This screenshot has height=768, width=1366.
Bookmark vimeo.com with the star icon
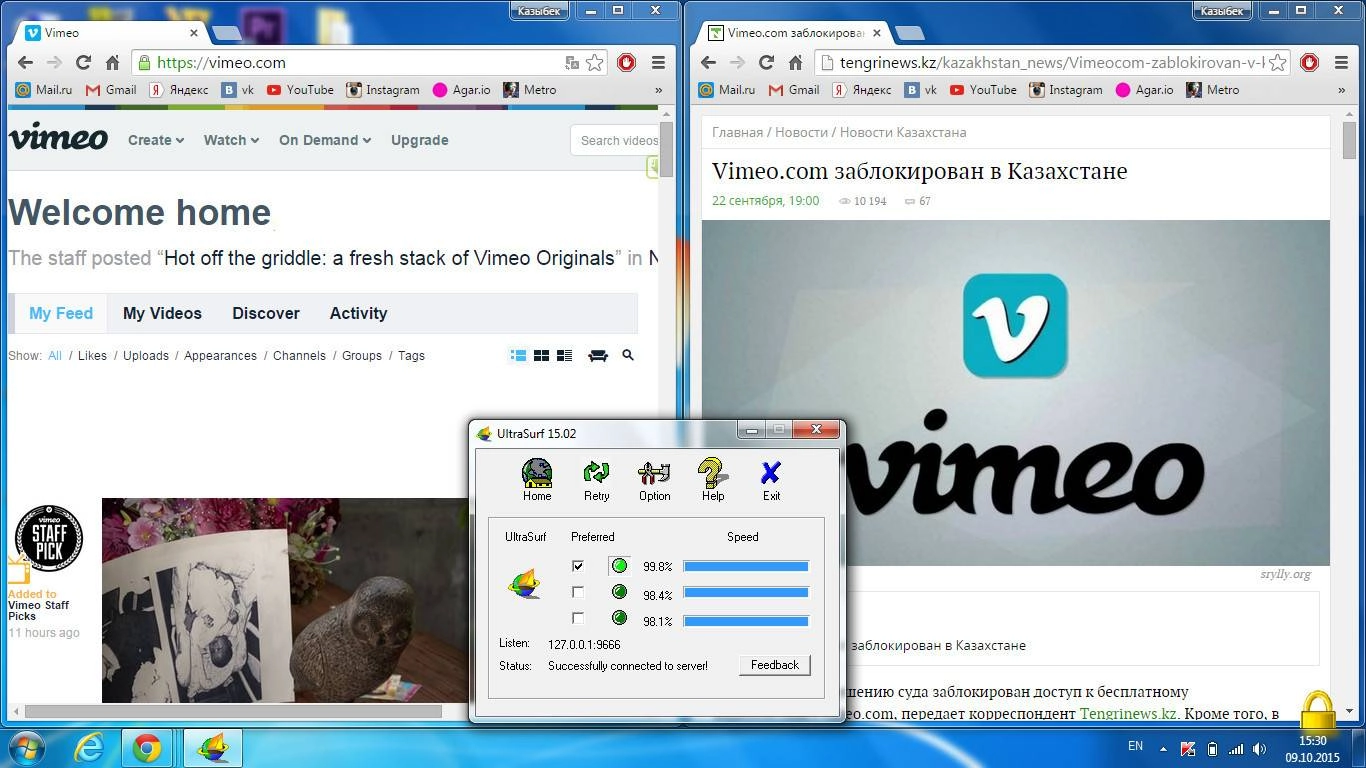[x=595, y=62]
